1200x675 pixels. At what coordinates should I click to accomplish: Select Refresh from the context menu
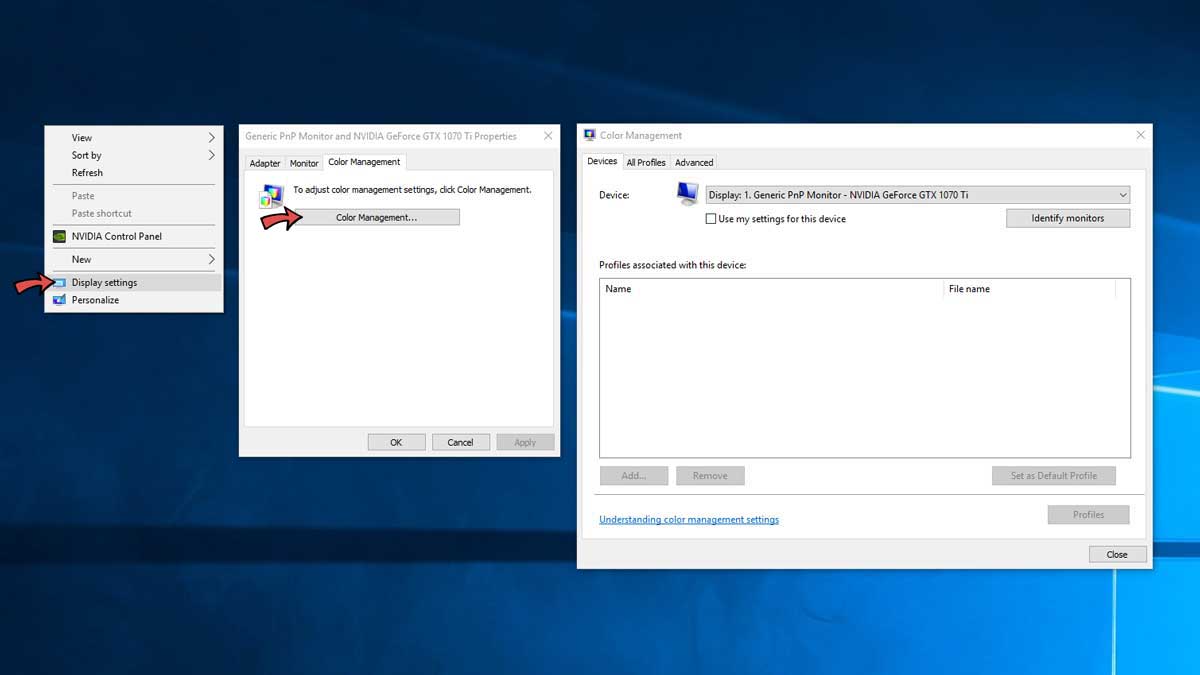coord(87,172)
